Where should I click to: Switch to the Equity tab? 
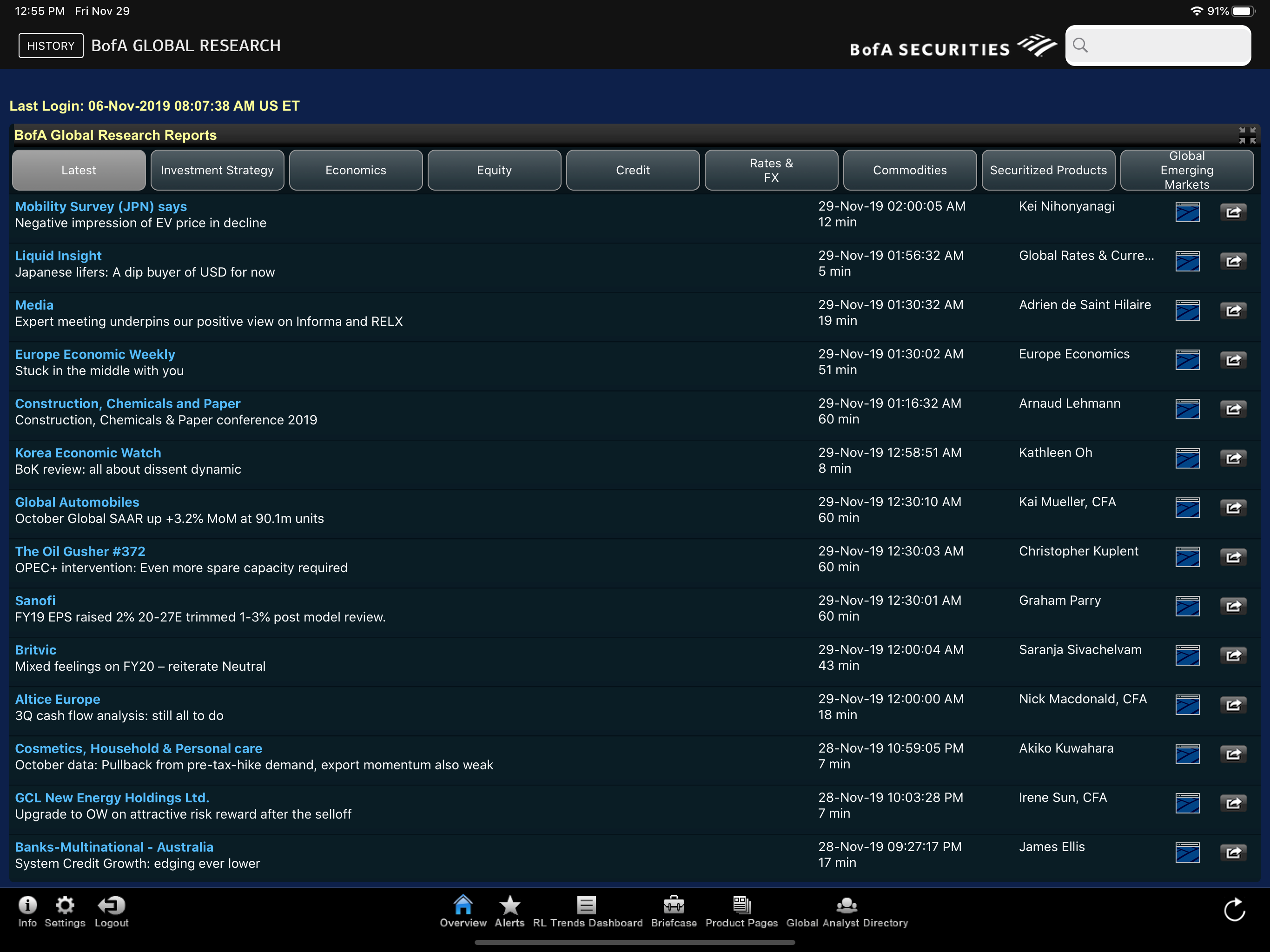[x=494, y=171]
